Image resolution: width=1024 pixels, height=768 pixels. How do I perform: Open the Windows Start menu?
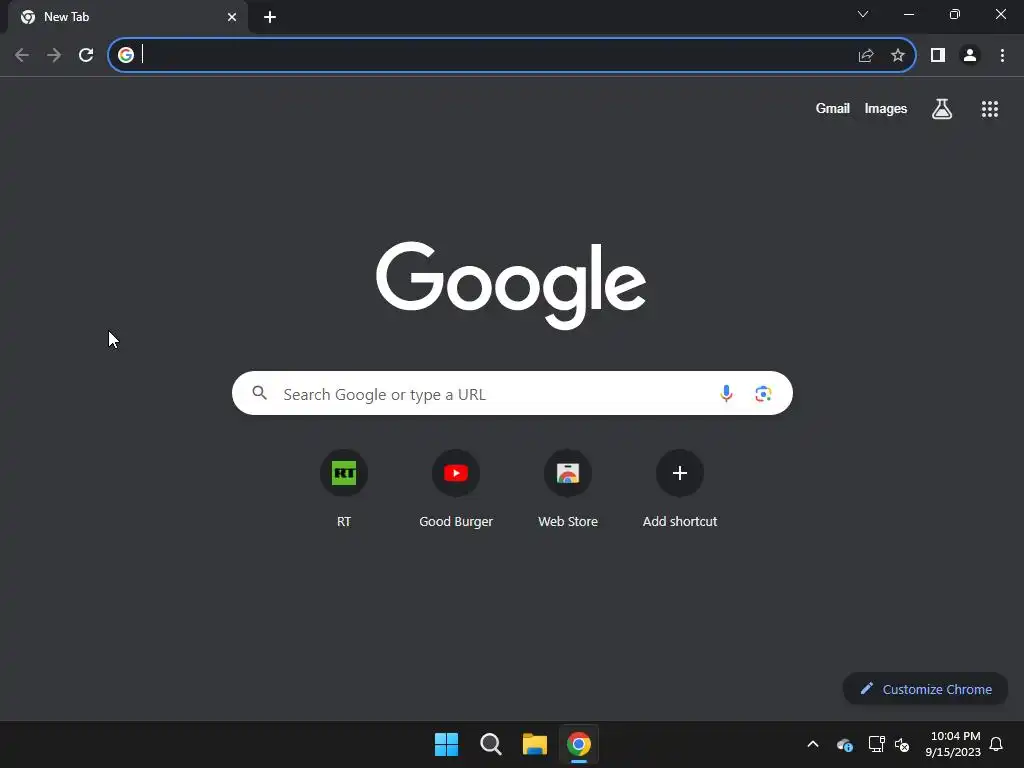point(447,744)
